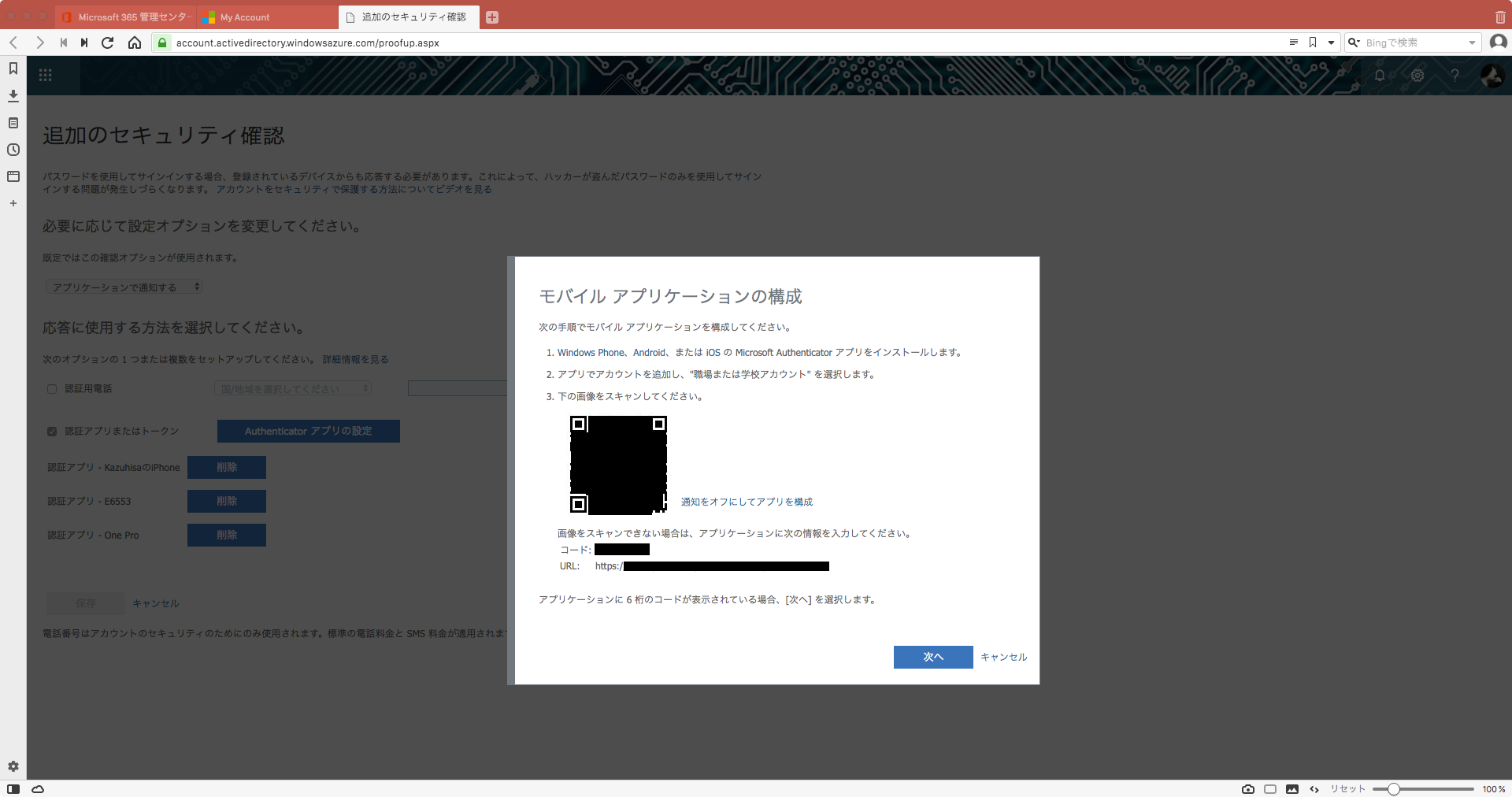
Task: Click 通知をオフにしてアプリを構成 link
Action: click(747, 502)
